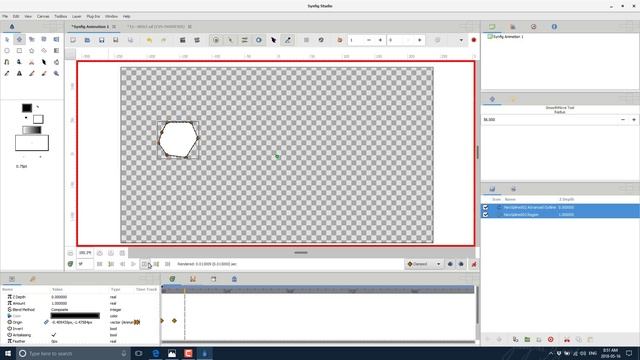The width and height of the screenshot is (640, 360).
Task: Open the File menu
Action: [5, 16]
